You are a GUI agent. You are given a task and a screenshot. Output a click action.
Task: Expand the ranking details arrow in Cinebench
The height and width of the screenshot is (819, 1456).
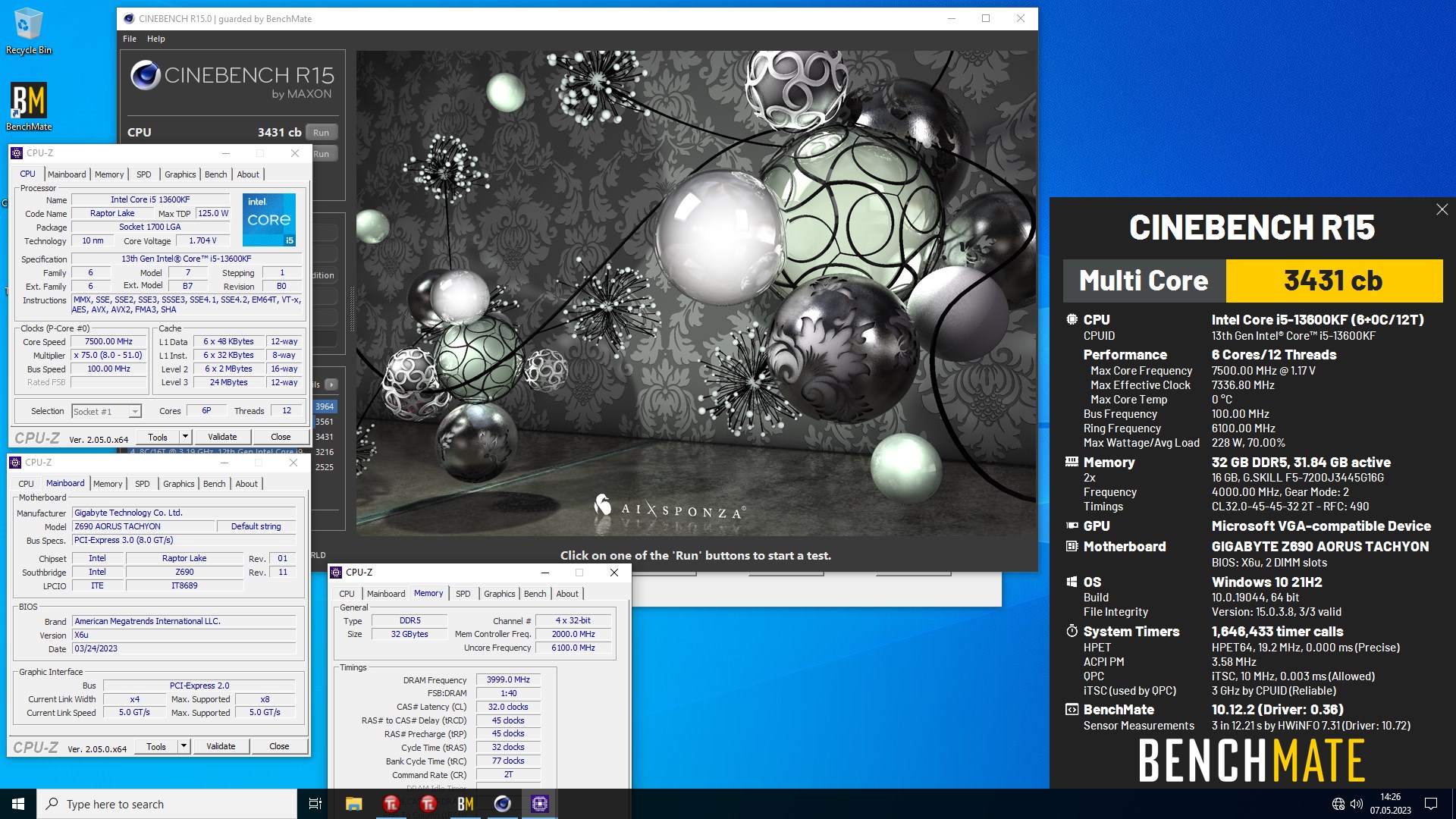[x=331, y=384]
